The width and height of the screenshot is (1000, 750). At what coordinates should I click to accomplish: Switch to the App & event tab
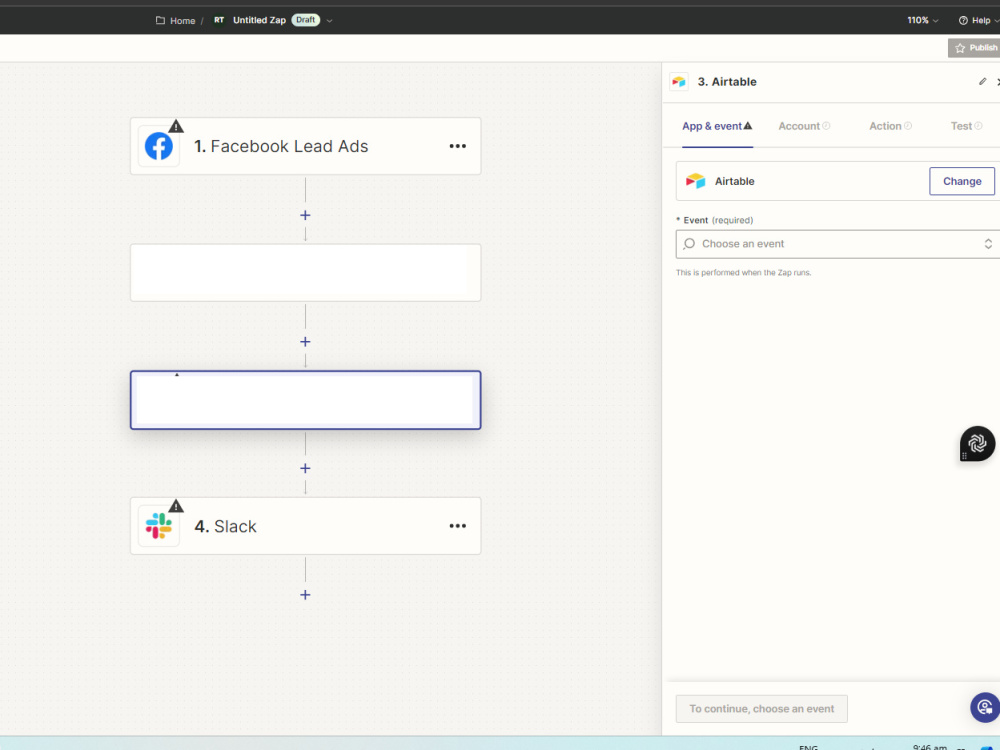click(717, 126)
